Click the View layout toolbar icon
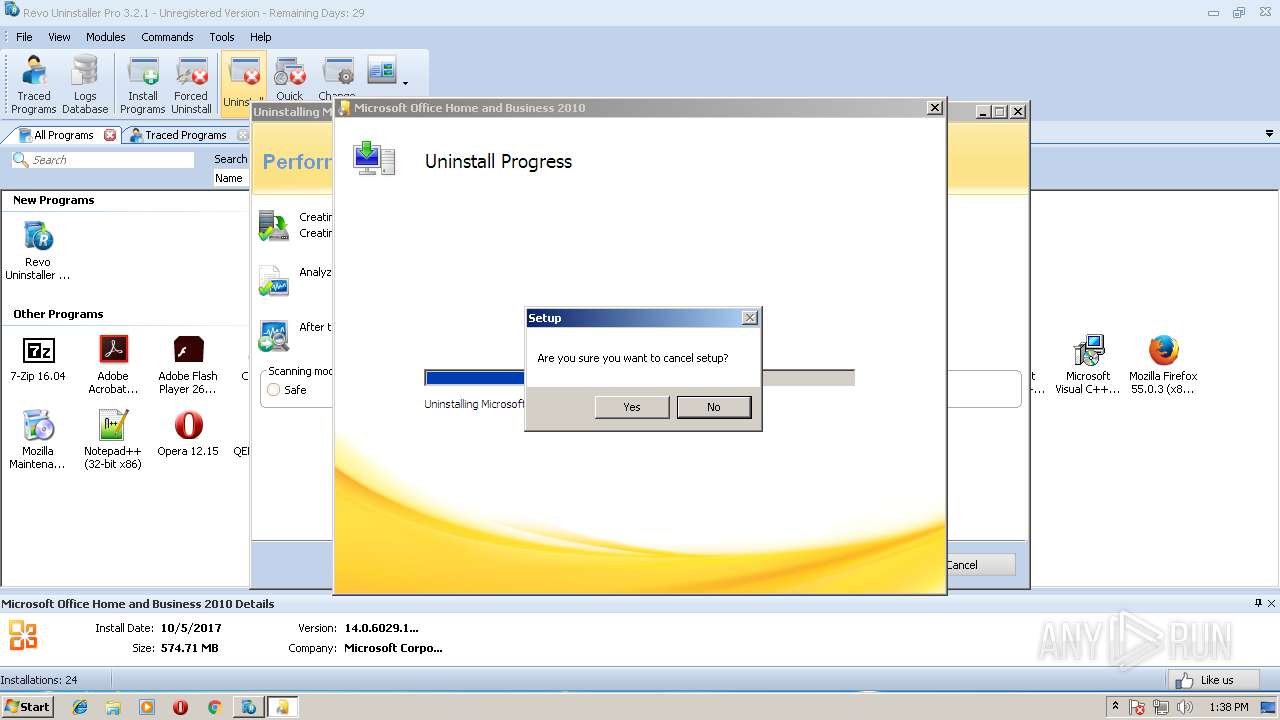The width and height of the screenshot is (1280, 720). (381, 71)
